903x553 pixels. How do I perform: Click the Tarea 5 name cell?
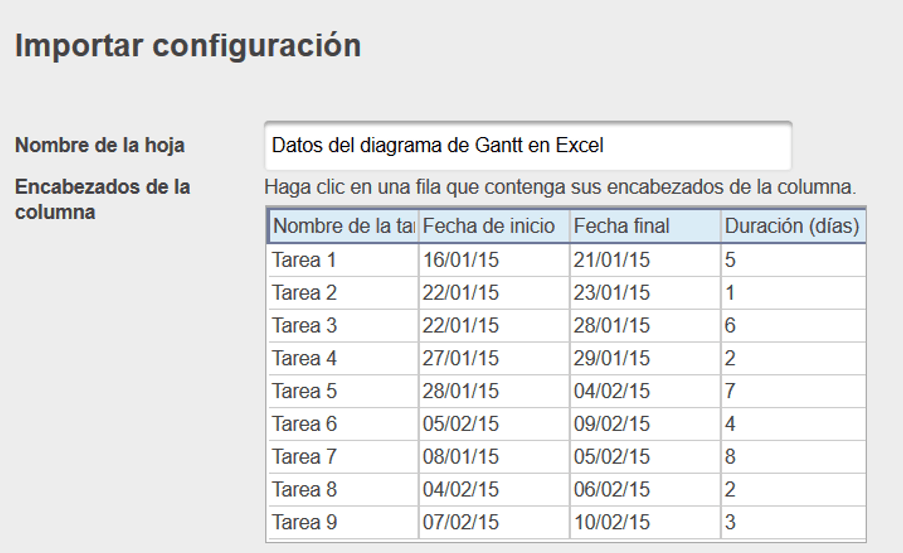(x=343, y=391)
